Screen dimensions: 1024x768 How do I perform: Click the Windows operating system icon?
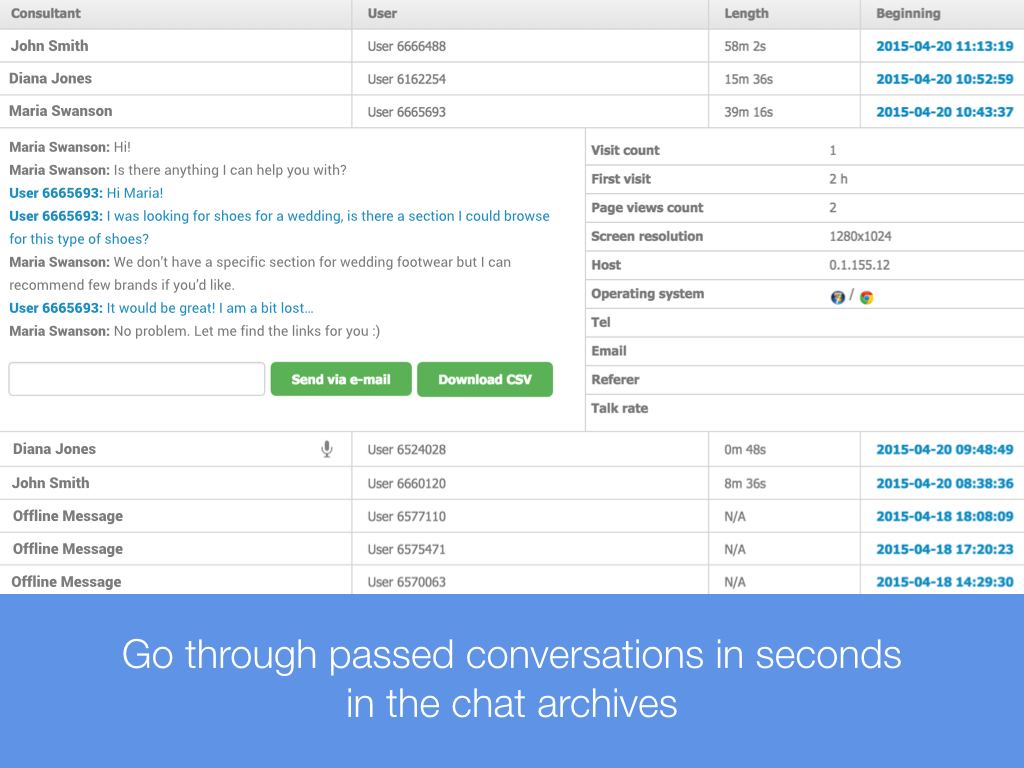pos(837,297)
